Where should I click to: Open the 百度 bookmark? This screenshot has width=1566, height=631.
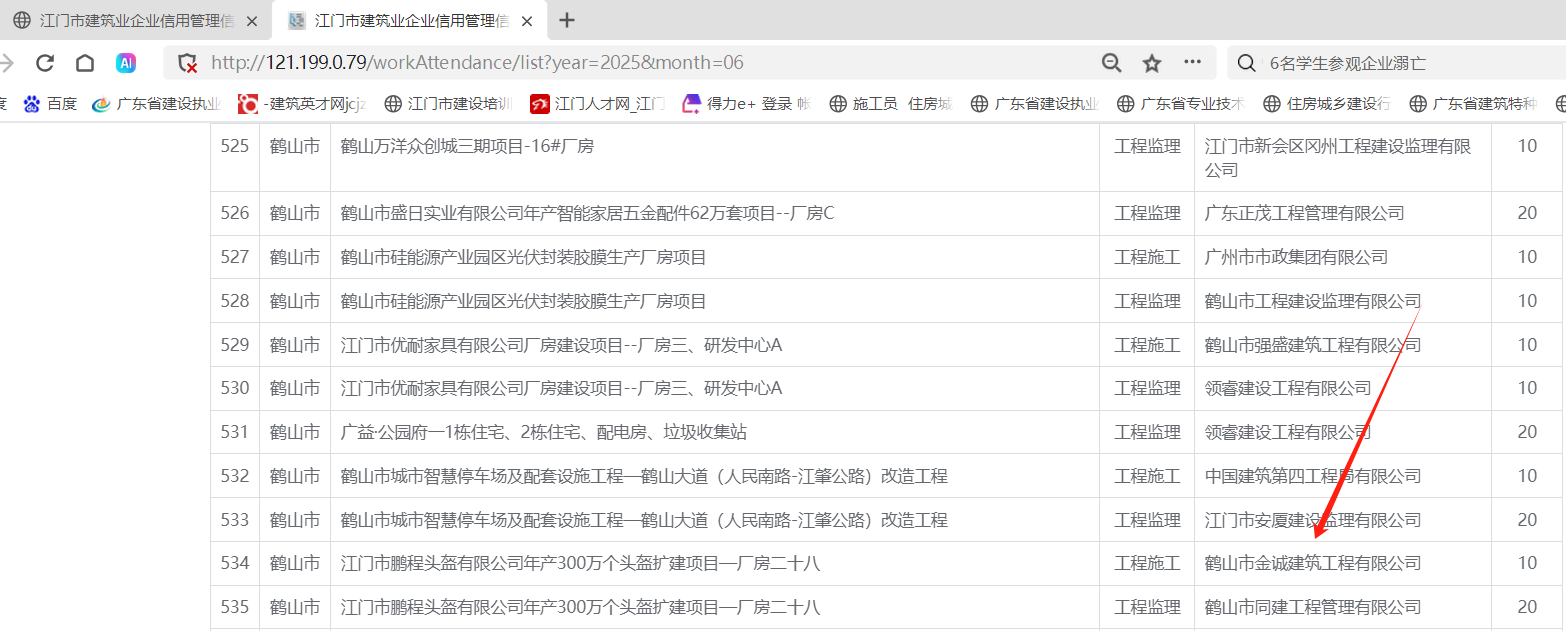[51, 103]
